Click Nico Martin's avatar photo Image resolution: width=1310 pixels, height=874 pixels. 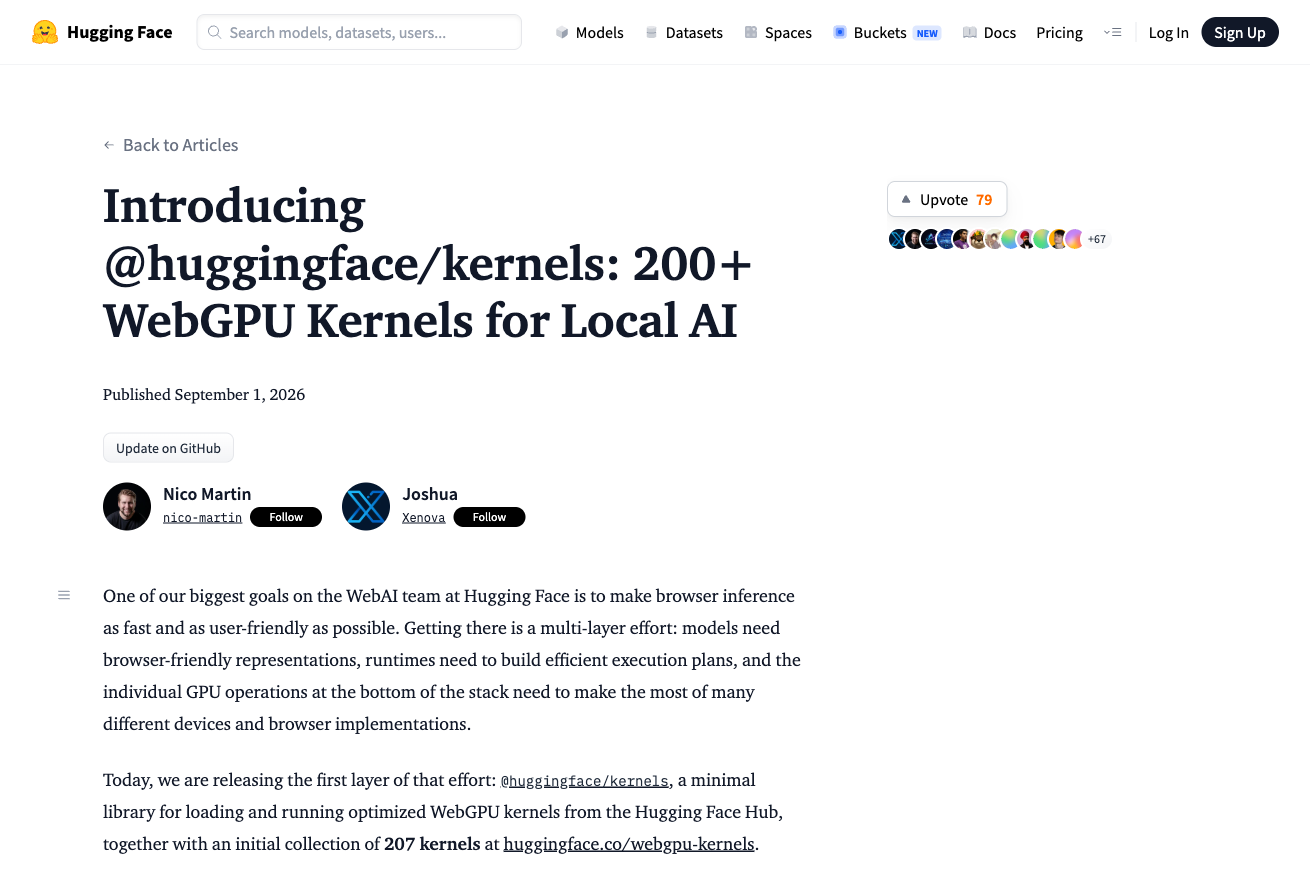(x=127, y=506)
